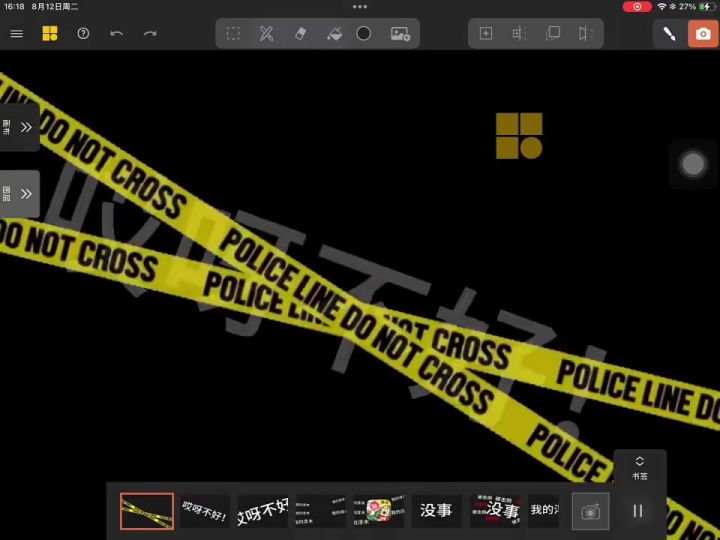Expand the 图层 side panel

click(x=18, y=194)
